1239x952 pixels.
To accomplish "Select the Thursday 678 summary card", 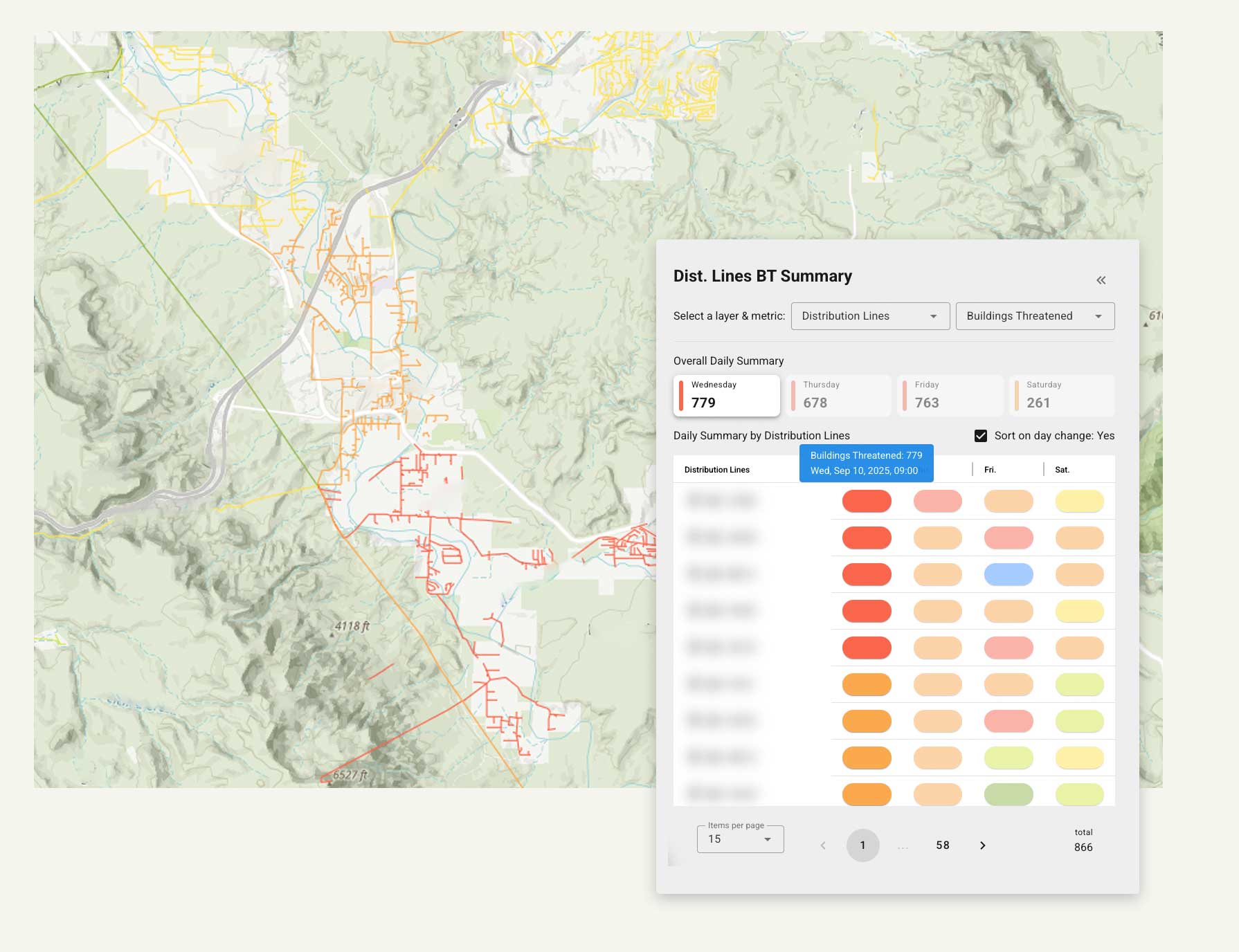I will click(838, 395).
